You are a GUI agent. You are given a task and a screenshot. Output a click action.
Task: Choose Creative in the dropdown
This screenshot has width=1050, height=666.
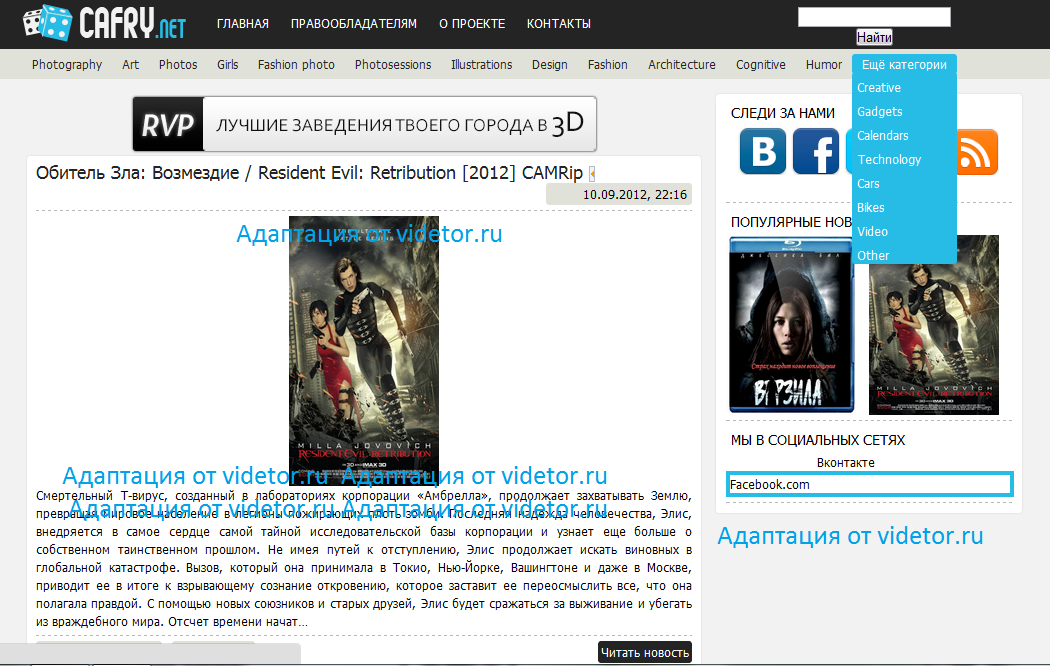[879, 88]
